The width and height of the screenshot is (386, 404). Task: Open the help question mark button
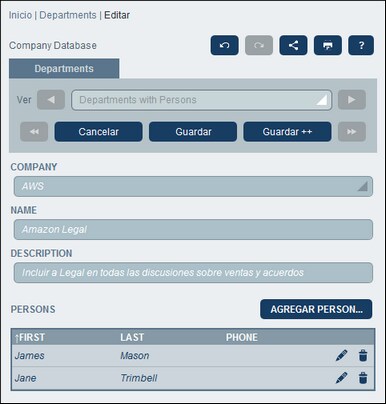click(x=361, y=45)
